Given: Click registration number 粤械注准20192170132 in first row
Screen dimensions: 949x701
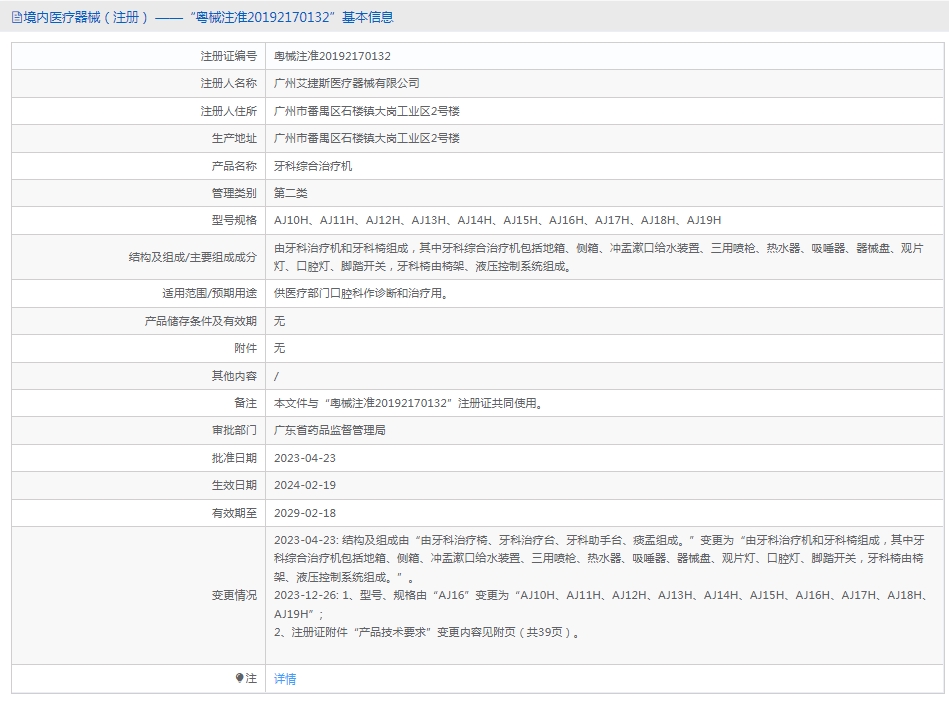Looking at the screenshot, I should 332,56.
